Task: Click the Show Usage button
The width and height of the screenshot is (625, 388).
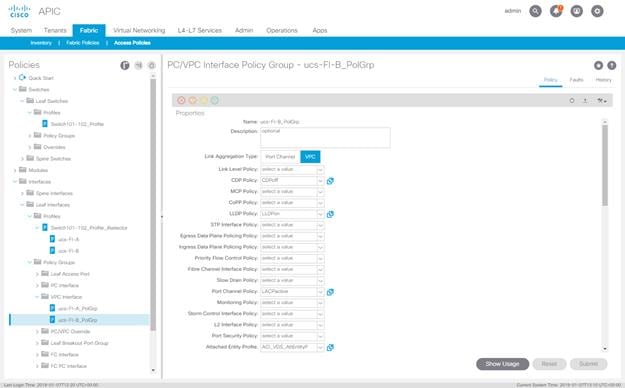Action: [x=503, y=364]
